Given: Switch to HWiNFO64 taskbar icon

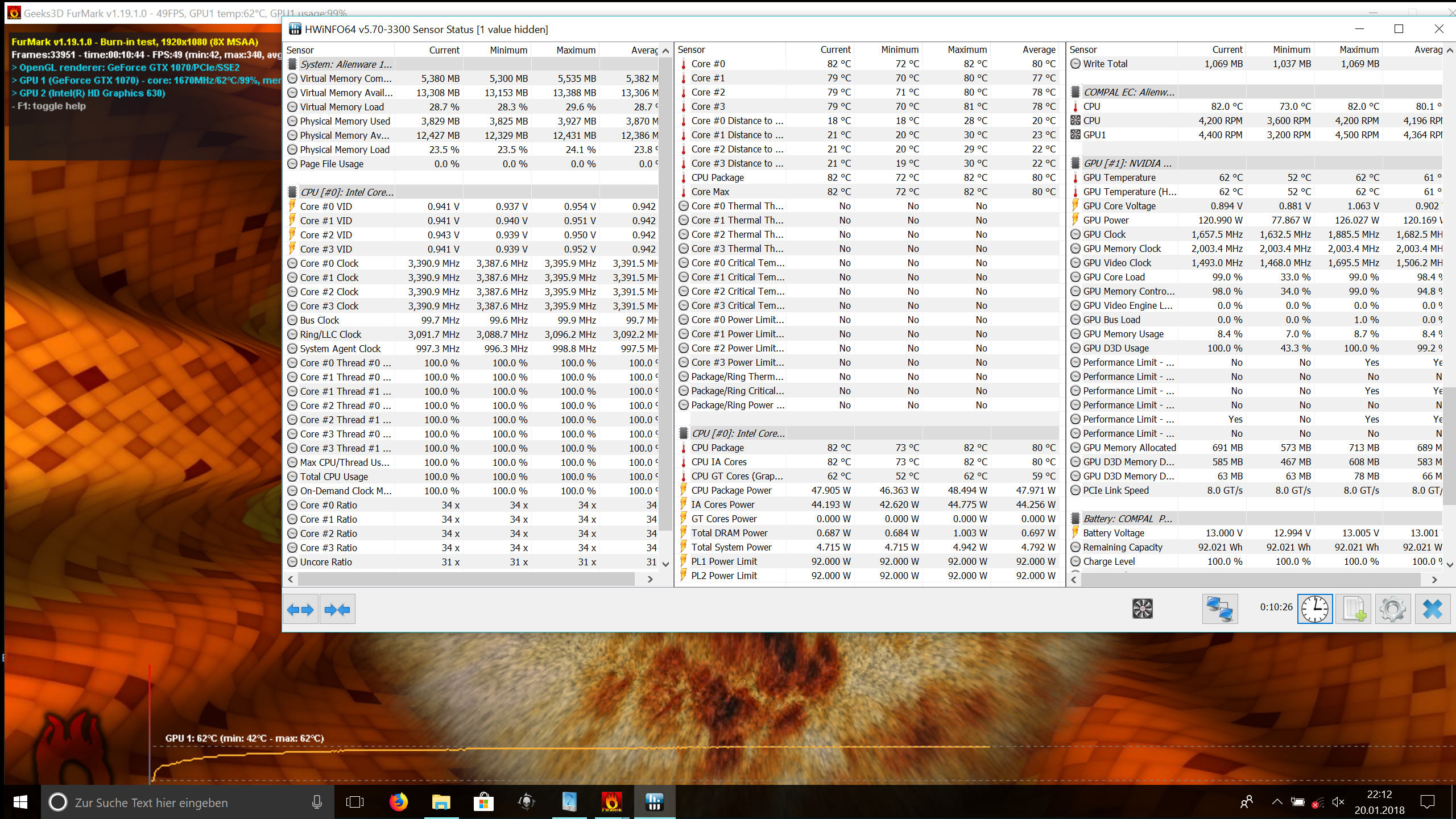Looking at the screenshot, I should pyautogui.click(x=655, y=802).
